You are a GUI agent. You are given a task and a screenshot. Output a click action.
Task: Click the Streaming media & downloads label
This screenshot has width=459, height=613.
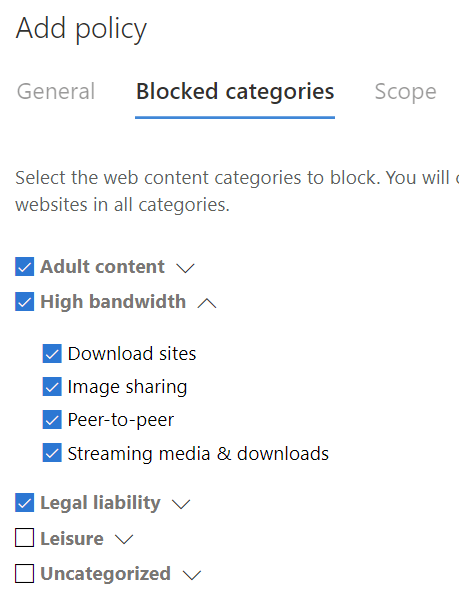198,454
